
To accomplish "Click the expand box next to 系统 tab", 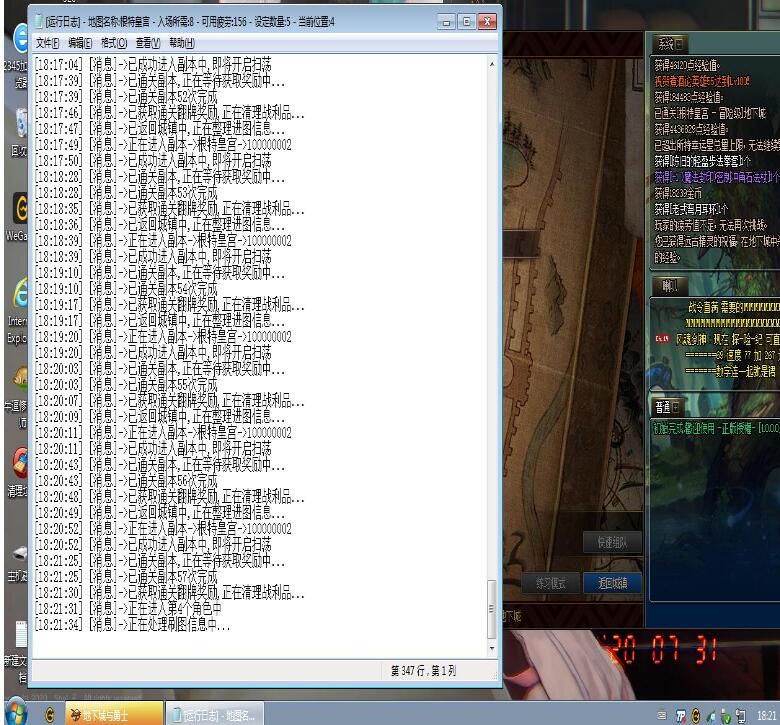I will click(x=680, y=44).
